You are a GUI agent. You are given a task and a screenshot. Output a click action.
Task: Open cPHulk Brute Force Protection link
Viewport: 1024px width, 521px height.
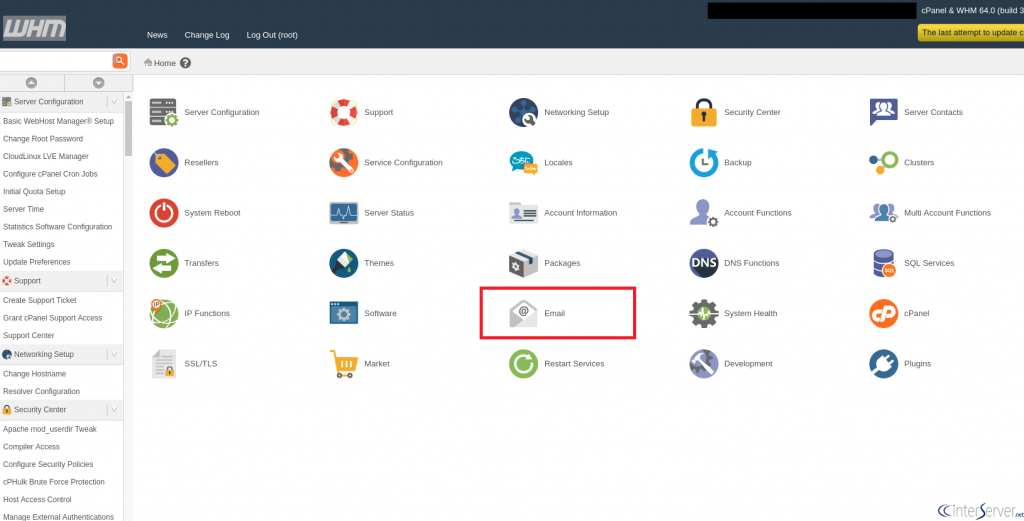54,482
